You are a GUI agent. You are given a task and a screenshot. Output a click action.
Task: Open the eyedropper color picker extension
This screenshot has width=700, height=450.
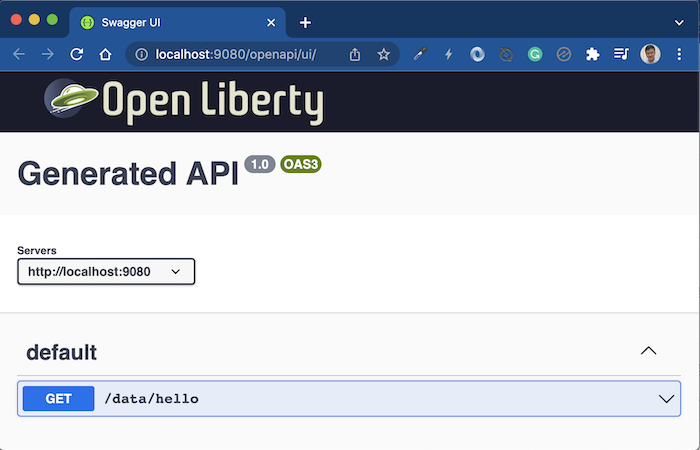[420, 54]
